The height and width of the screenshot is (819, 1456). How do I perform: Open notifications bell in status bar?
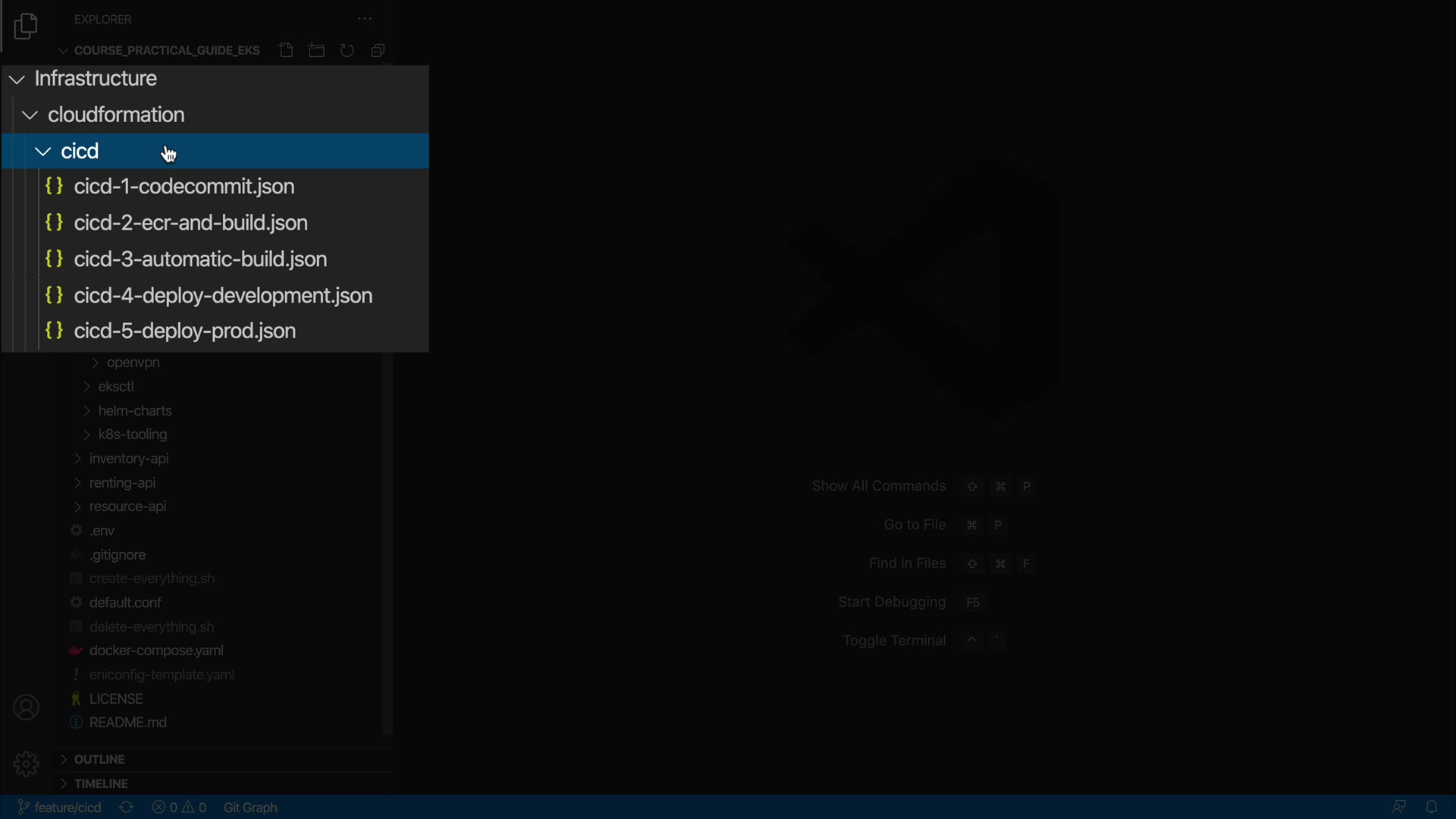[1432, 808]
